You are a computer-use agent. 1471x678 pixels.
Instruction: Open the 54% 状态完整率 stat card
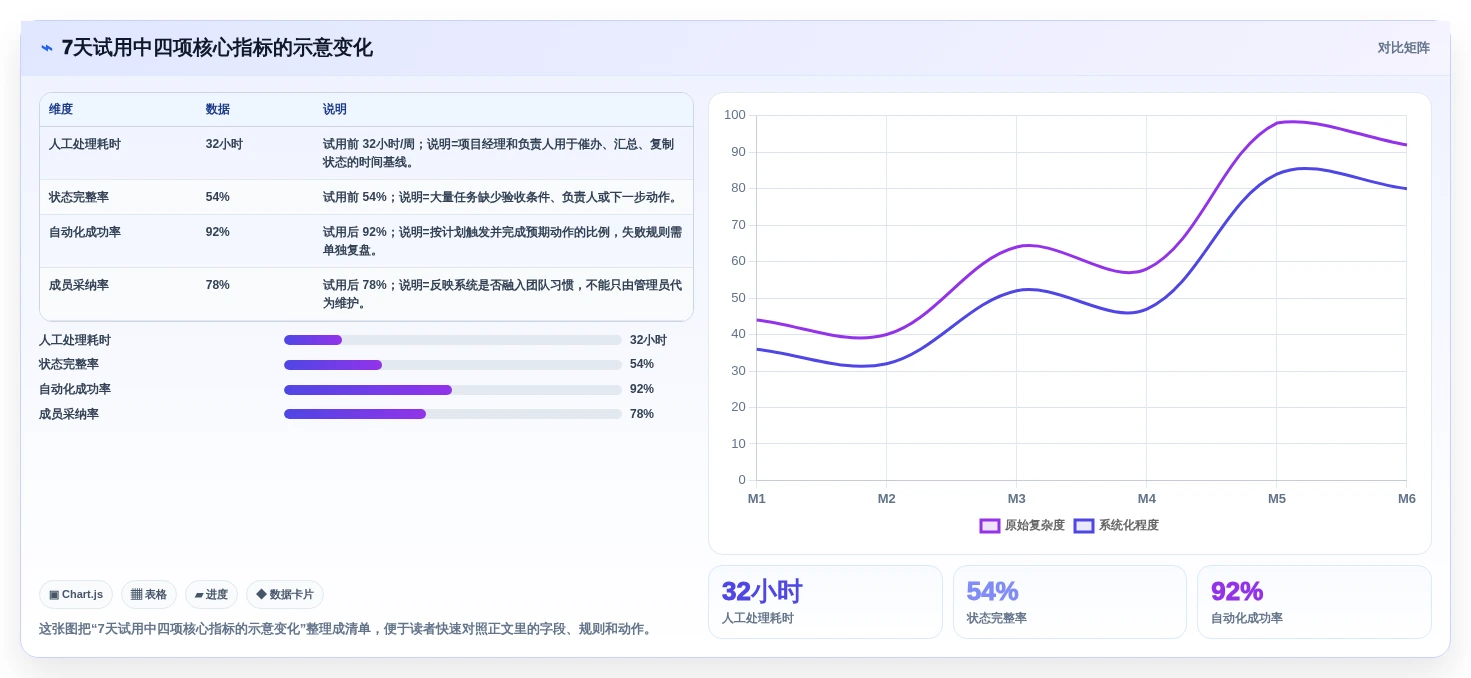click(x=1070, y=602)
